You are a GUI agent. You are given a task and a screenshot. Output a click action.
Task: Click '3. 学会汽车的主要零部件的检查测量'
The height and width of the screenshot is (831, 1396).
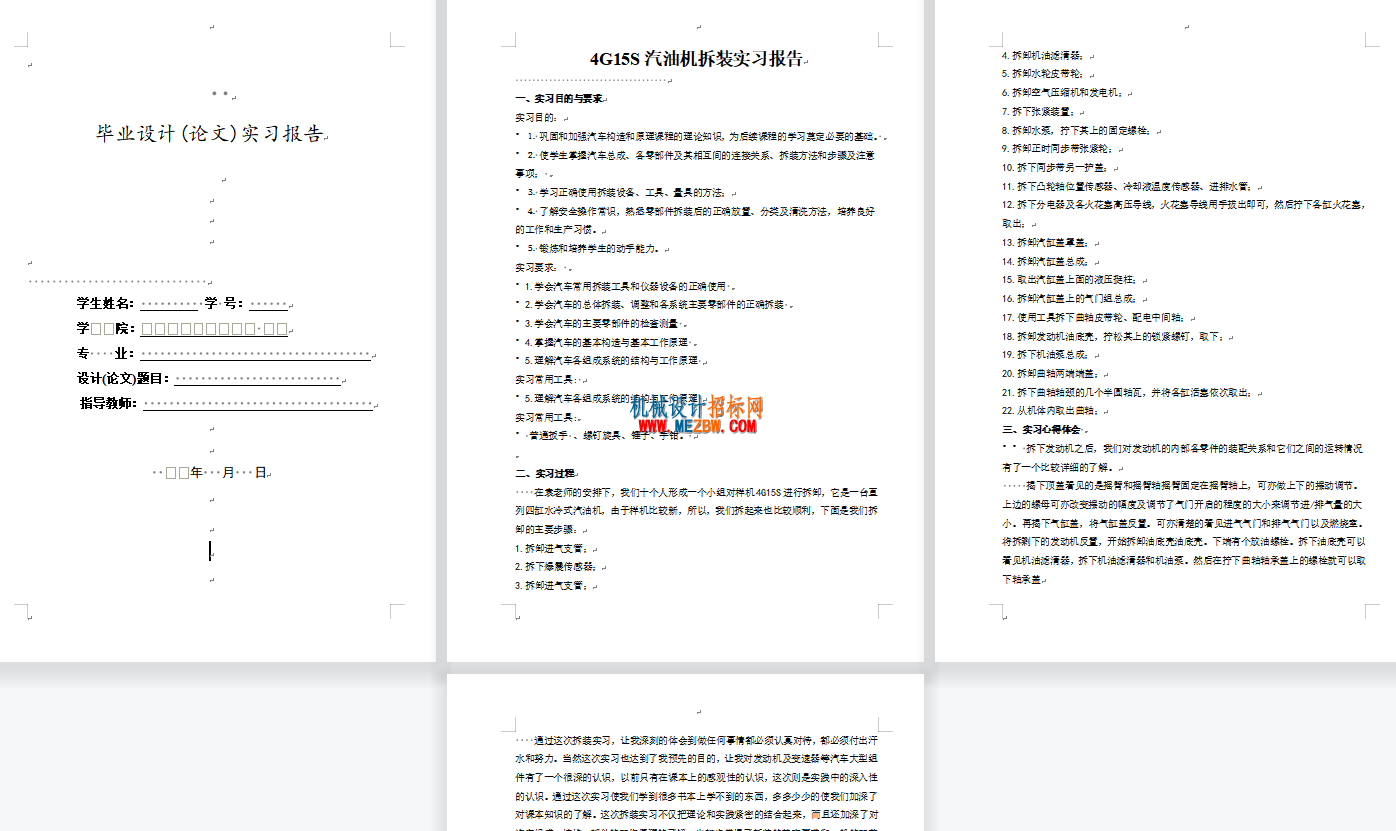tap(601, 323)
